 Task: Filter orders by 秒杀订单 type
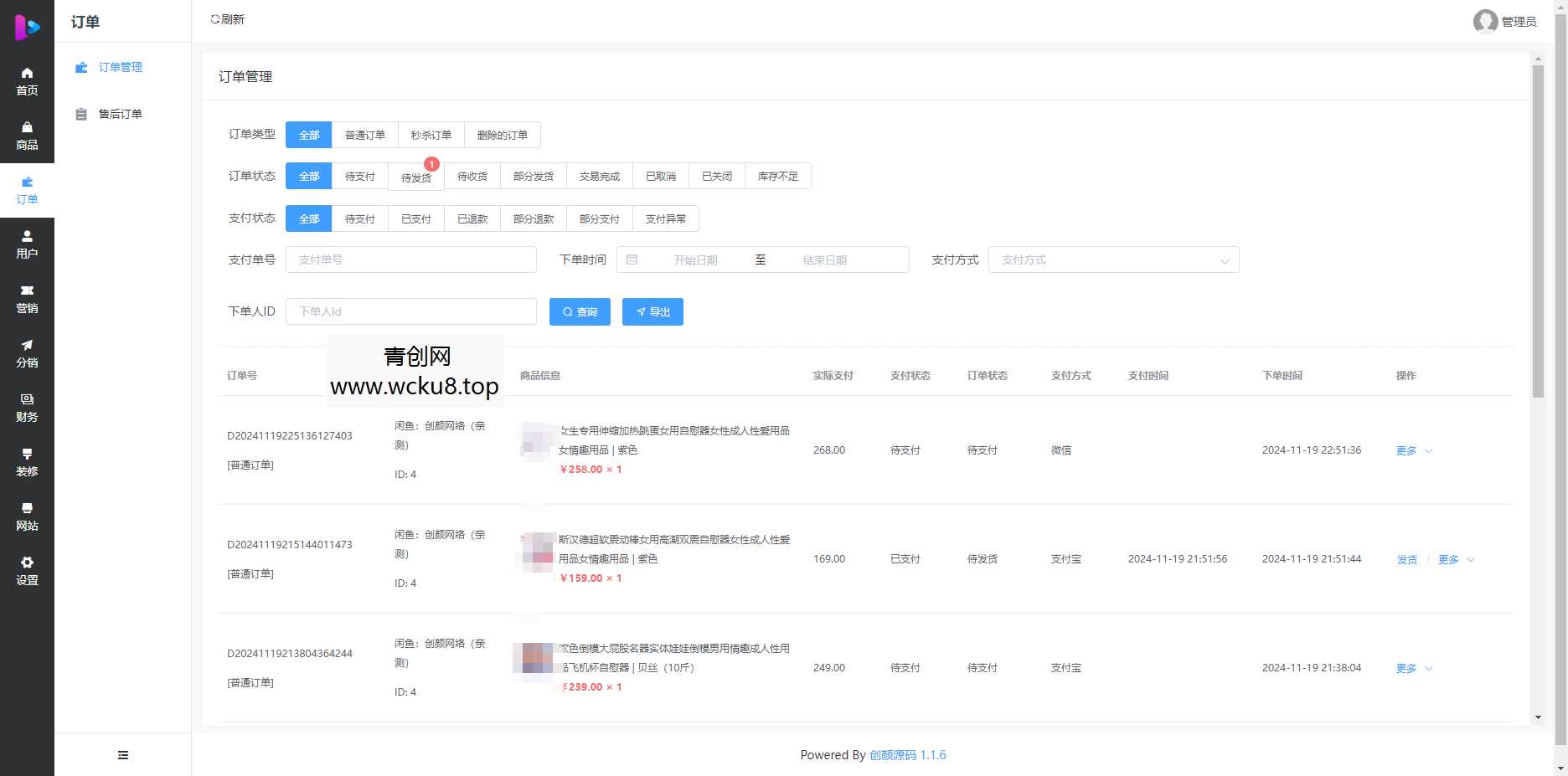(431, 135)
